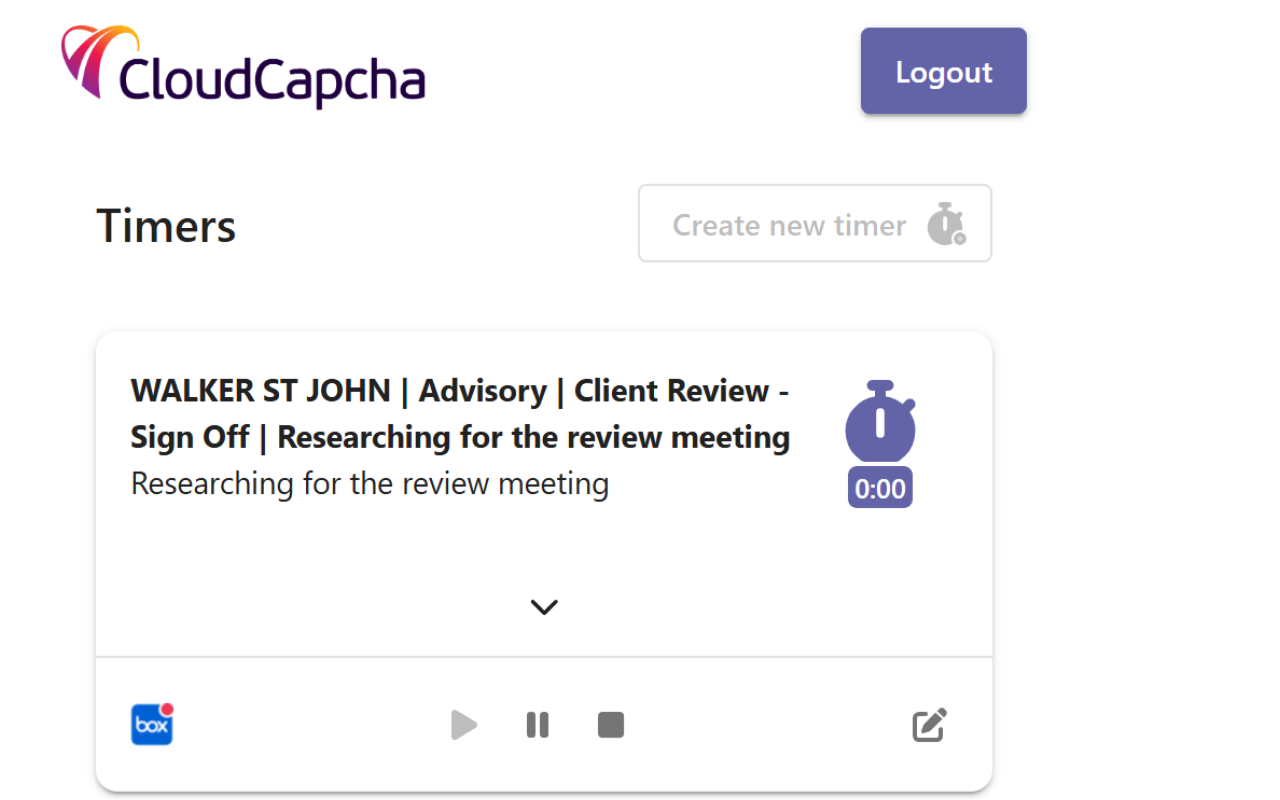Pause the WALKER ST JOHN timer

tap(538, 725)
